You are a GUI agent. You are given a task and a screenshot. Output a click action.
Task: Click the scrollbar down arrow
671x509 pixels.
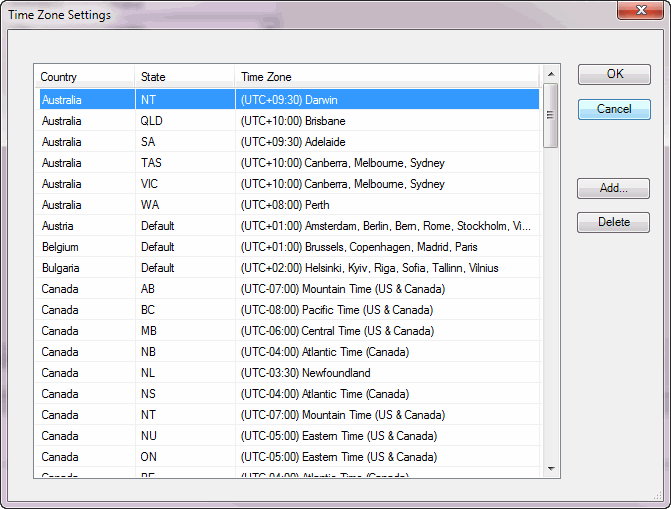point(550,468)
